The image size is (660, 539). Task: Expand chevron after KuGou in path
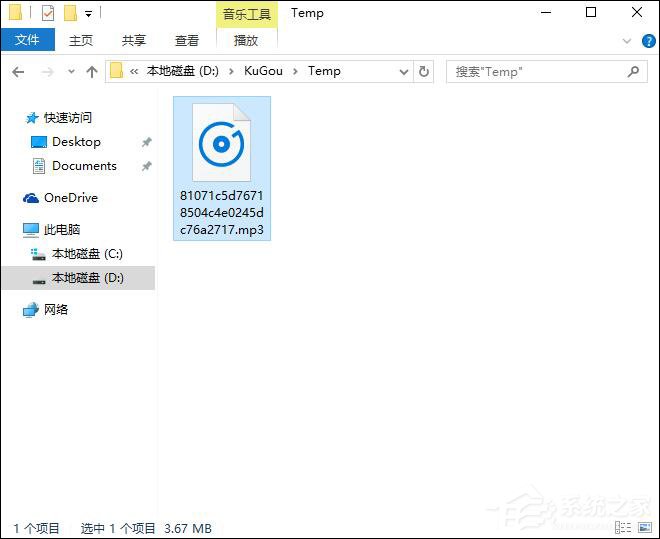click(x=295, y=72)
